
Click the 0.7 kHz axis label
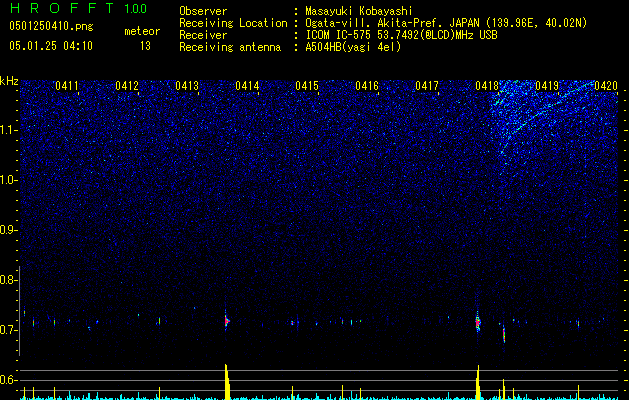point(8,330)
